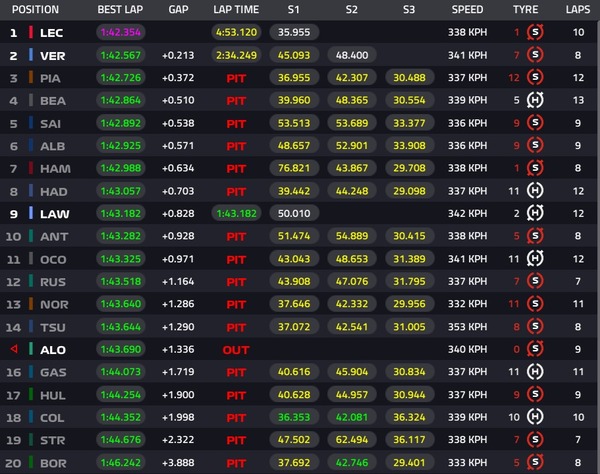Click COL's green S2 time 42.081
Image resolution: width=600 pixels, height=474 pixels.
point(351,417)
